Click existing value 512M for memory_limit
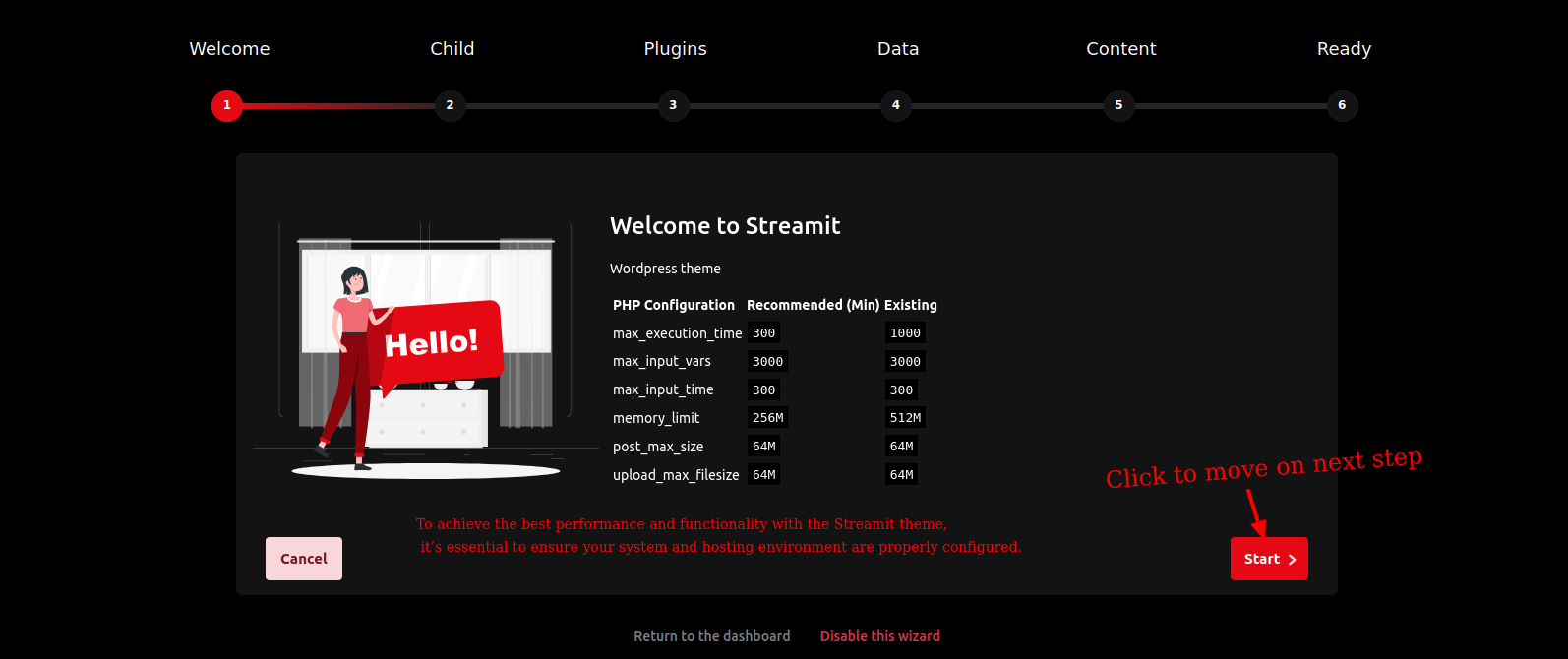Viewport: 1568px width, 659px height. [905, 418]
